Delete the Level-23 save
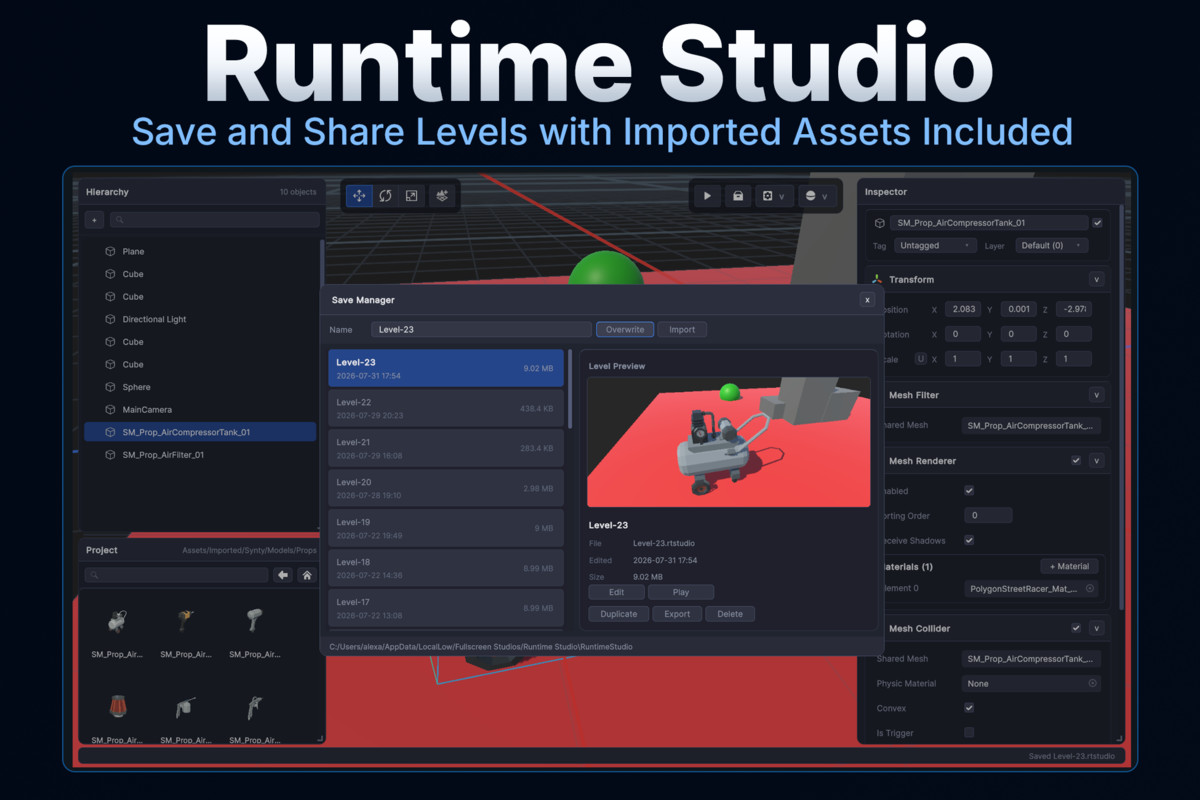 click(x=730, y=614)
